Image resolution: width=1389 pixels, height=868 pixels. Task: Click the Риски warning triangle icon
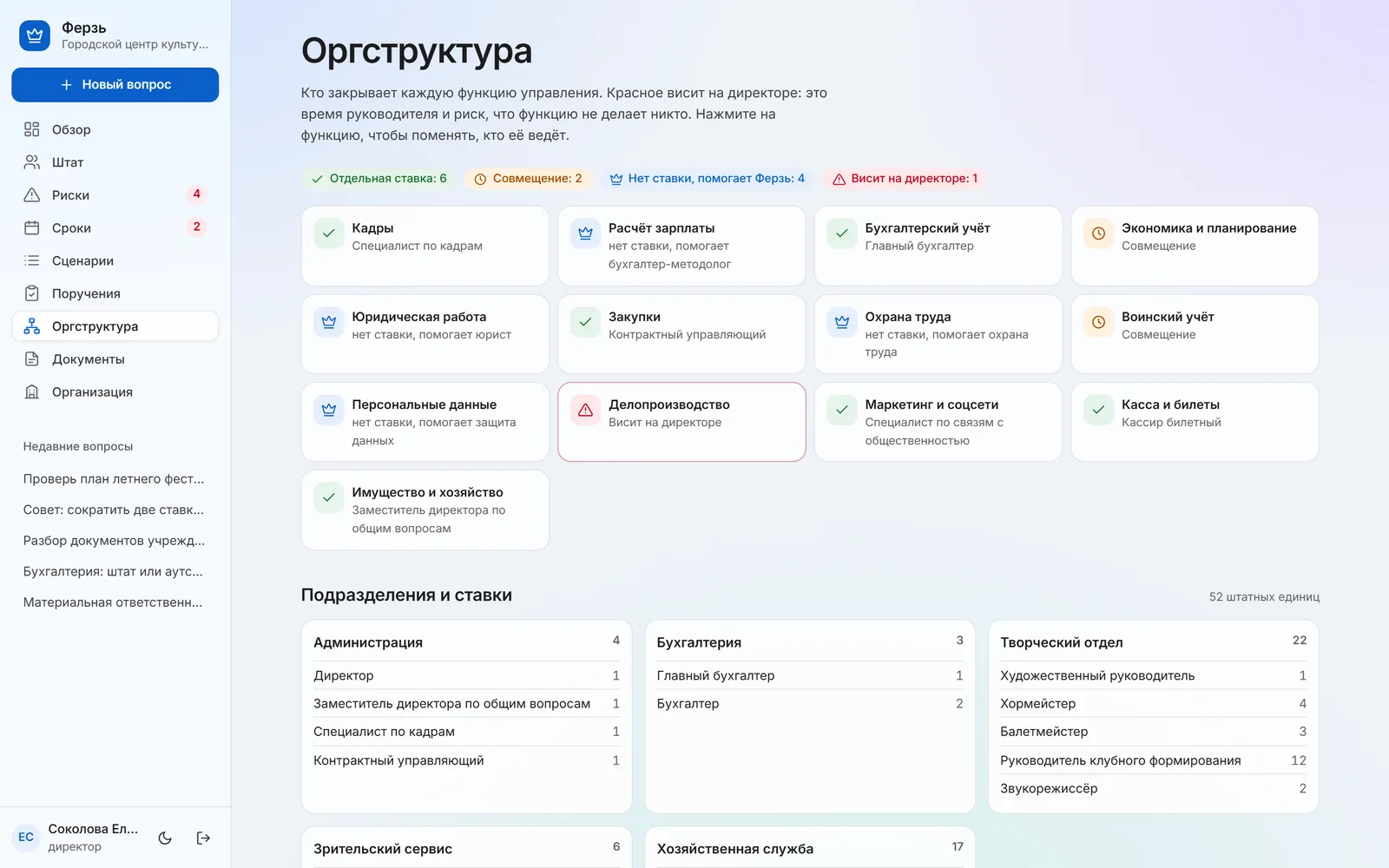click(x=32, y=195)
